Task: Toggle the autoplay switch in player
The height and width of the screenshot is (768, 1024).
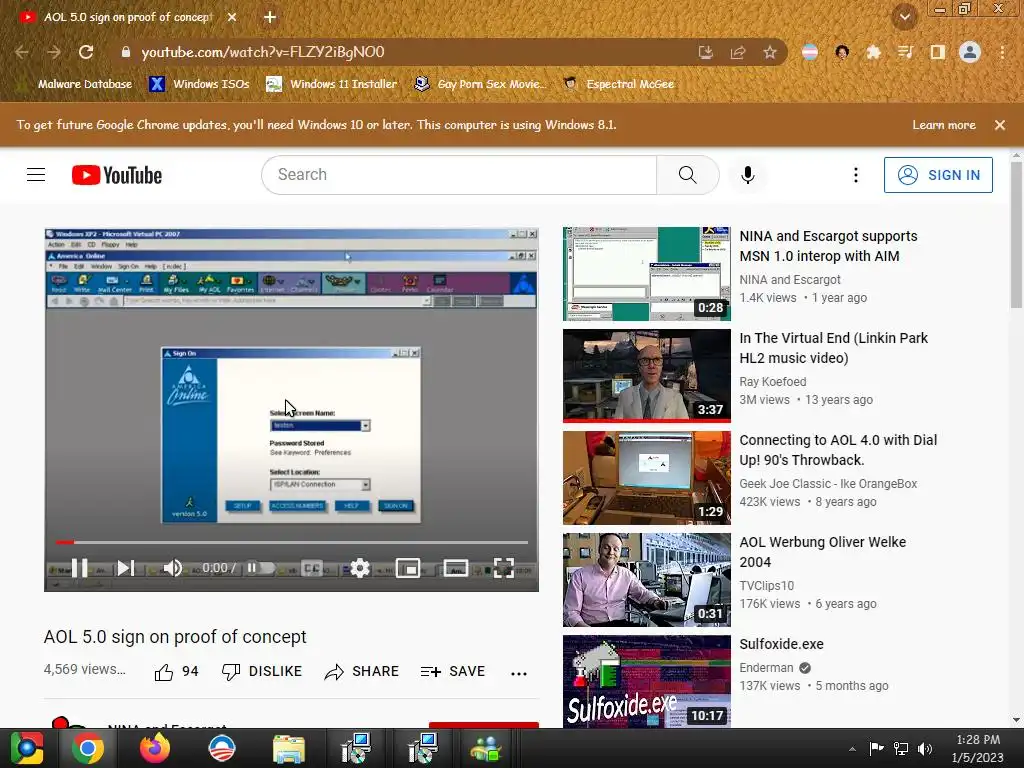Action: click(x=260, y=568)
